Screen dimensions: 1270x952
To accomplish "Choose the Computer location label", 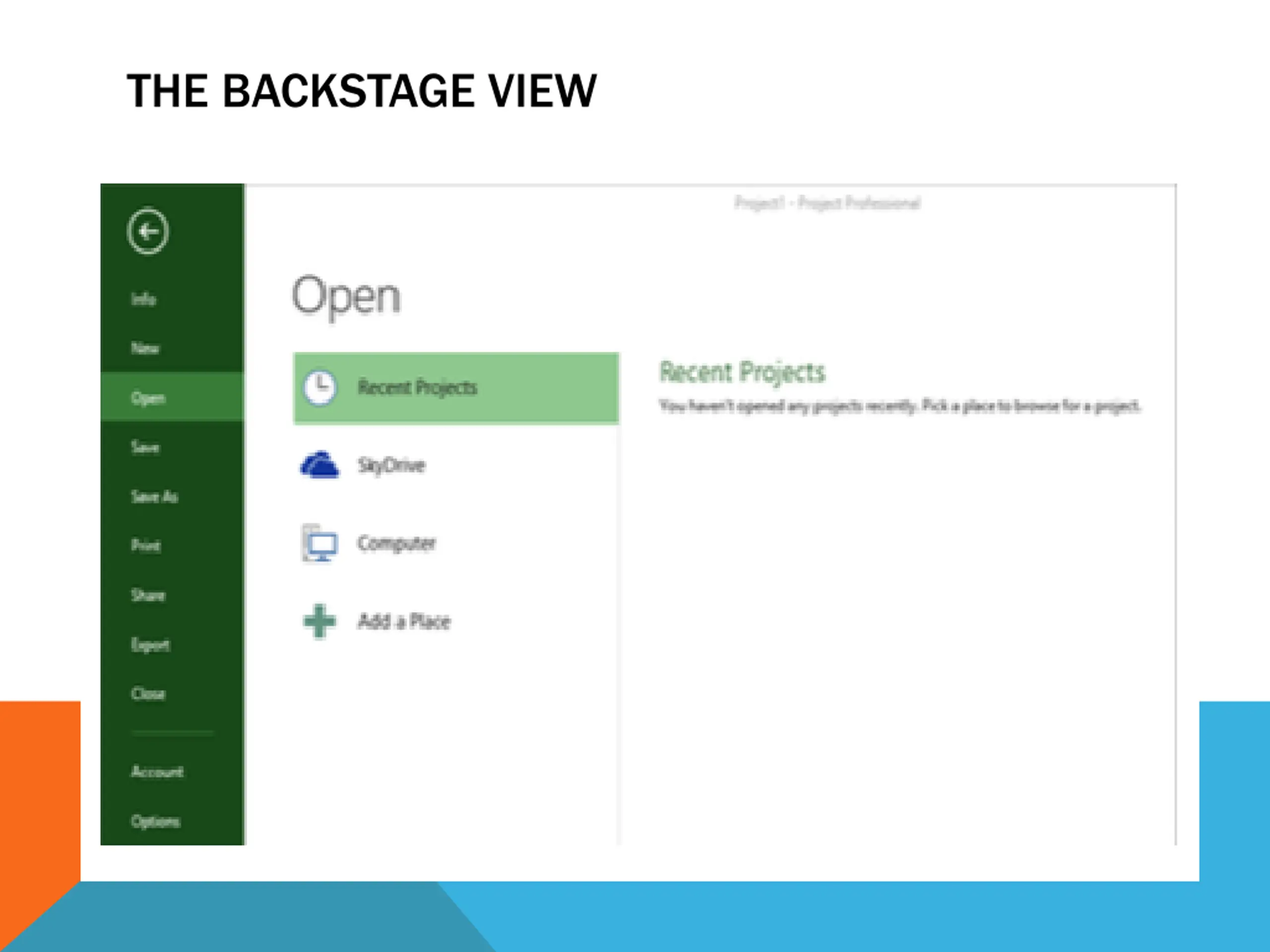I will 397,543.
